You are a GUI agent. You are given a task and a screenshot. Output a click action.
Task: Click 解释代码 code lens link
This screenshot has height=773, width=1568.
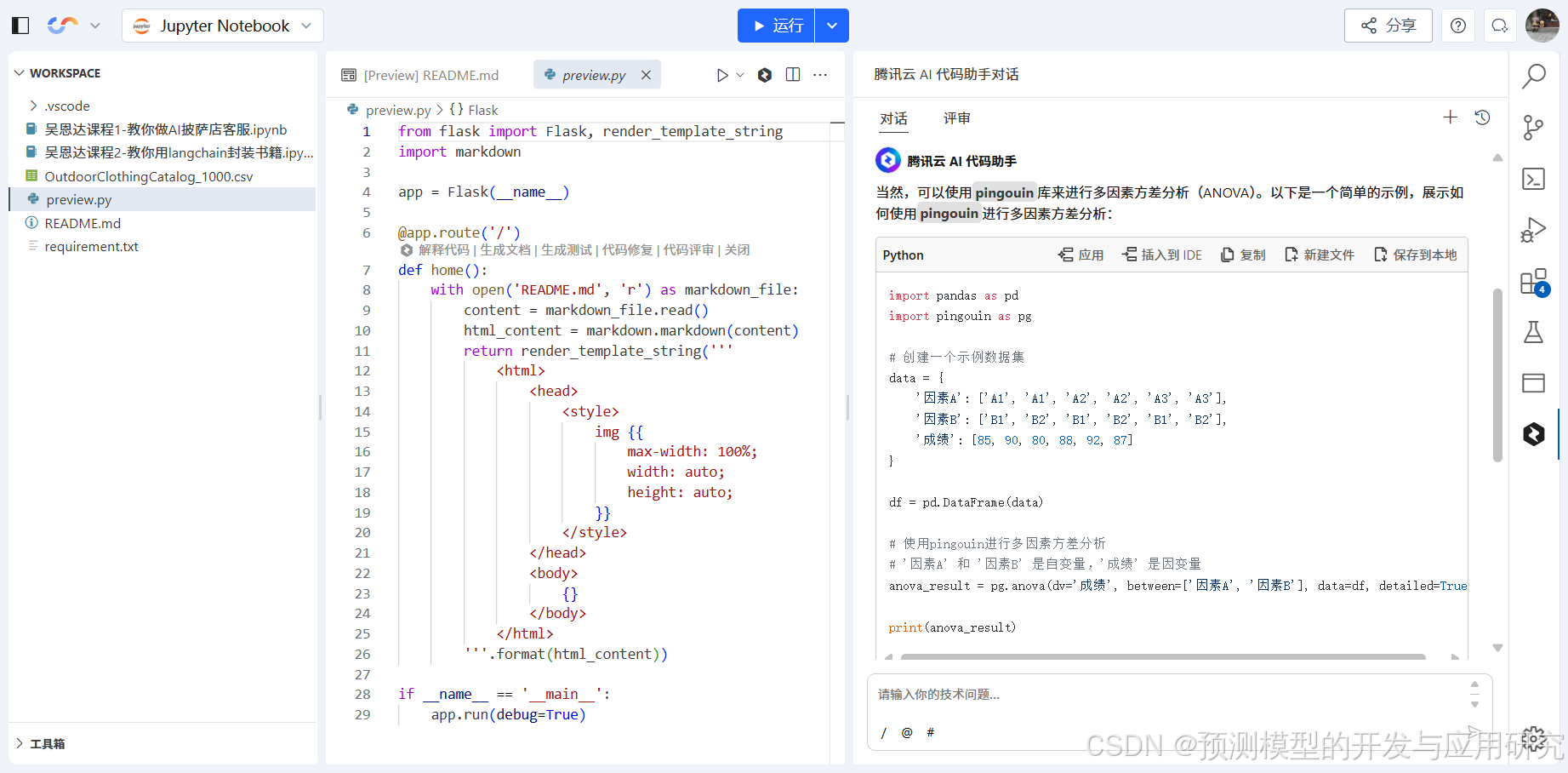tap(443, 249)
